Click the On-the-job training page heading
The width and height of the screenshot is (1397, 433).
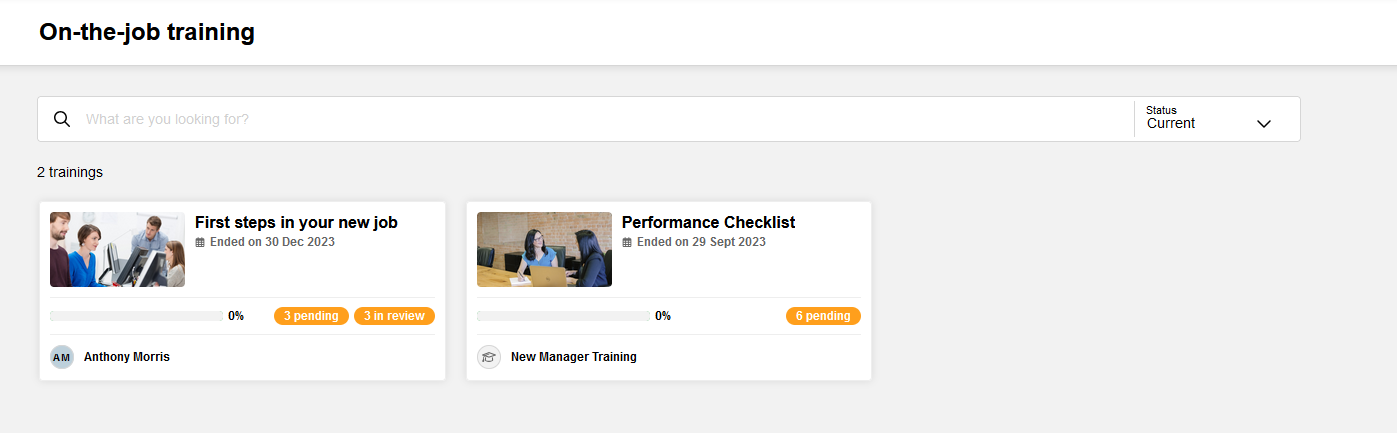[147, 32]
